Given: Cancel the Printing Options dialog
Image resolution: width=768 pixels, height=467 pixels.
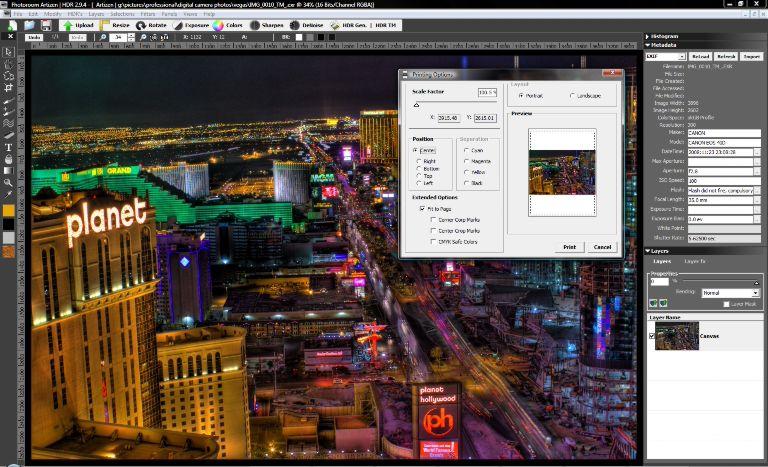Looking at the screenshot, I should pyautogui.click(x=602, y=246).
